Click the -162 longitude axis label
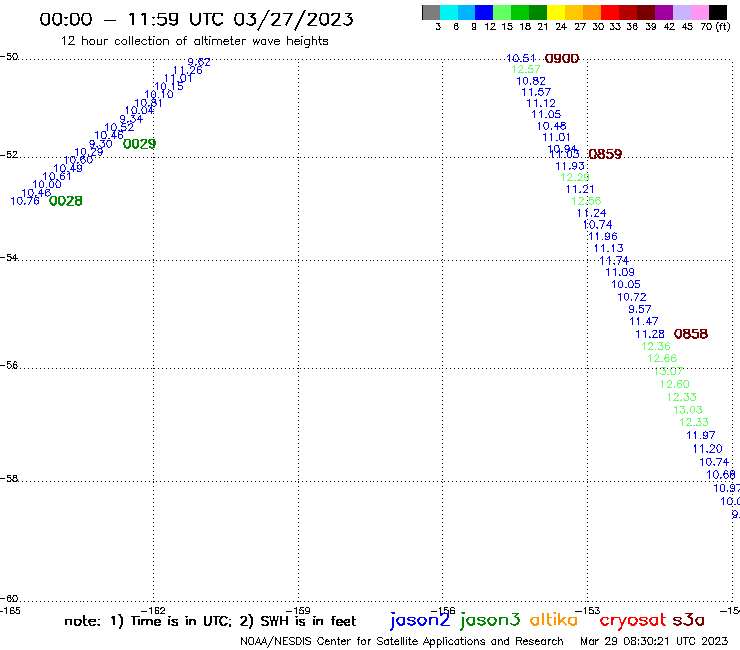The width and height of the screenshot is (740, 650). pos(153,610)
